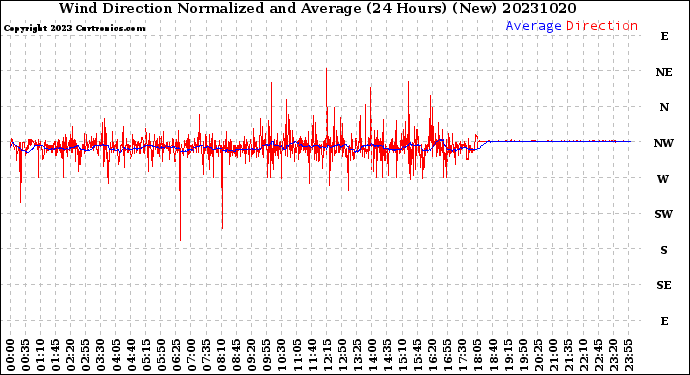This screenshot has width=690, height=375.
Task: Click the "06:25" time axis label
Action: pyautogui.click(x=176, y=355)
